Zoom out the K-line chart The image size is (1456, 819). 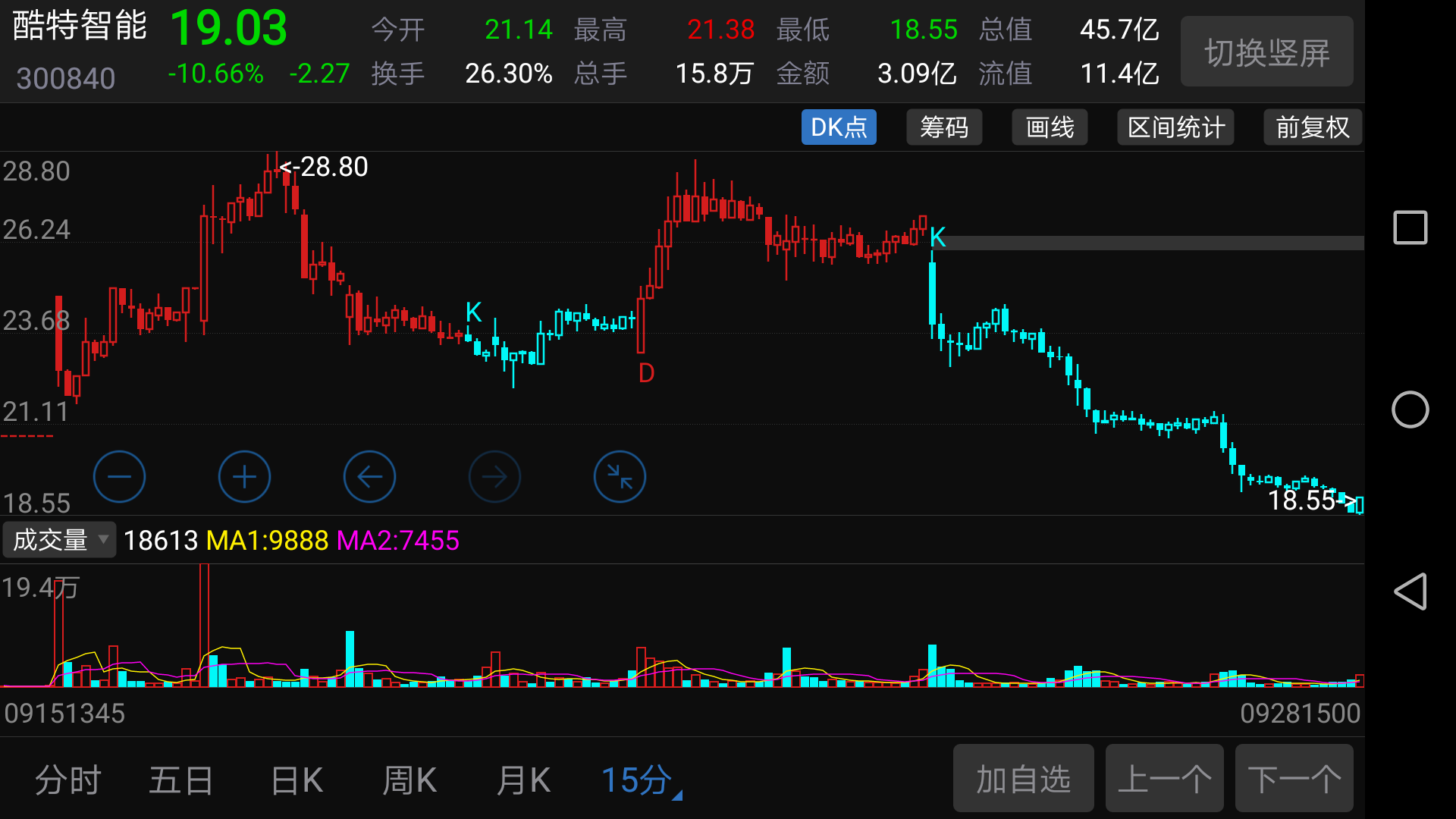(119, 477)
